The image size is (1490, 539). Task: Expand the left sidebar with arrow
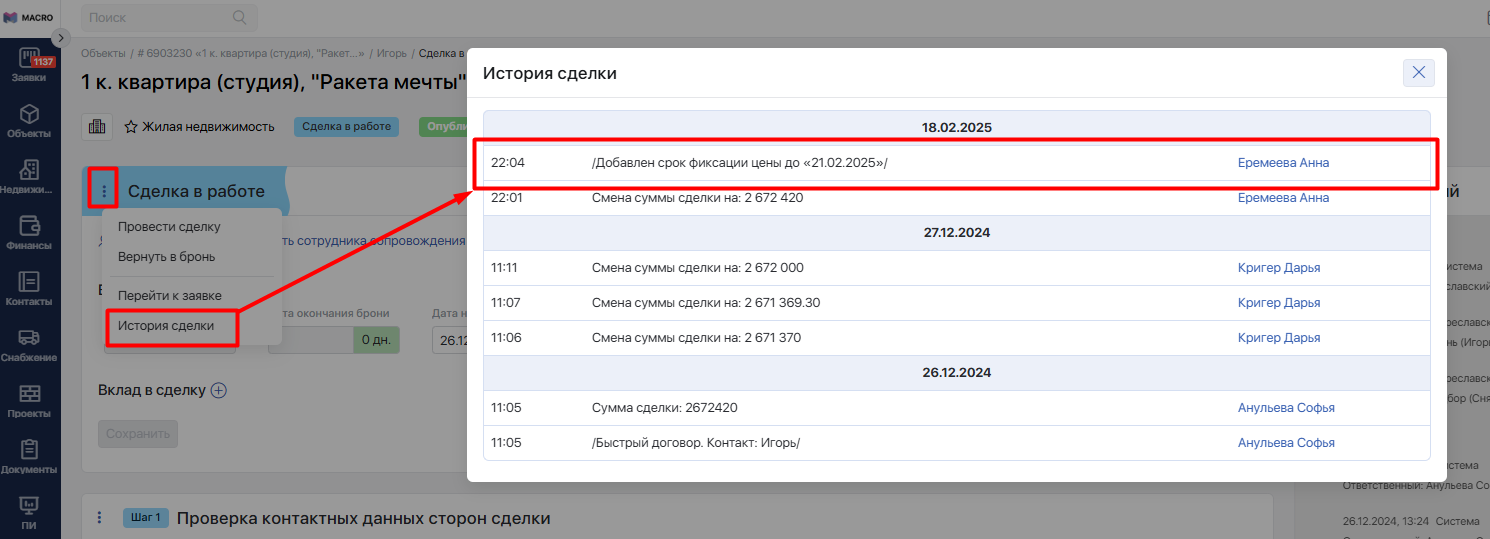(60, 37)
